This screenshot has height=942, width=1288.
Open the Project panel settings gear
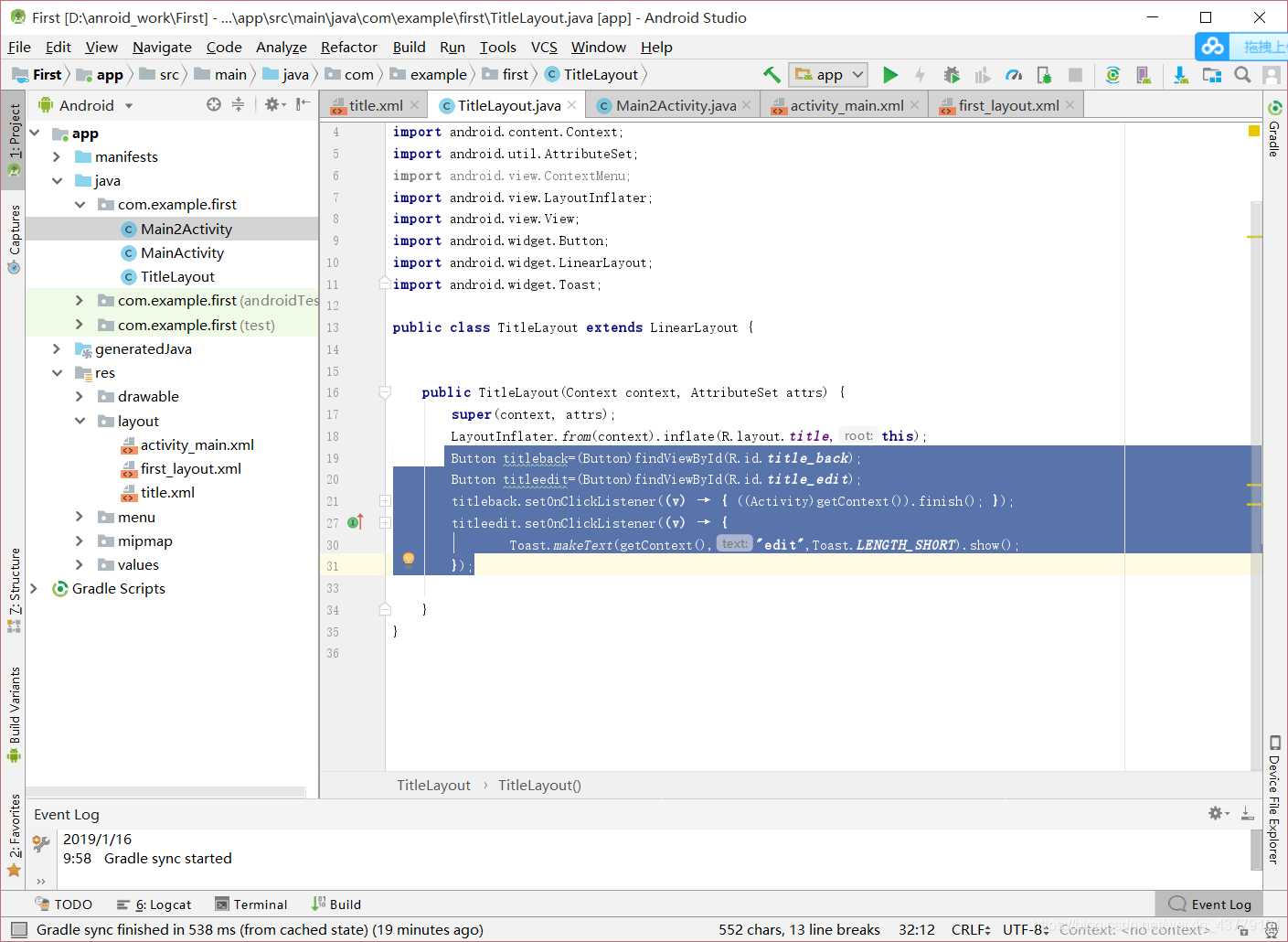(275, 105)
